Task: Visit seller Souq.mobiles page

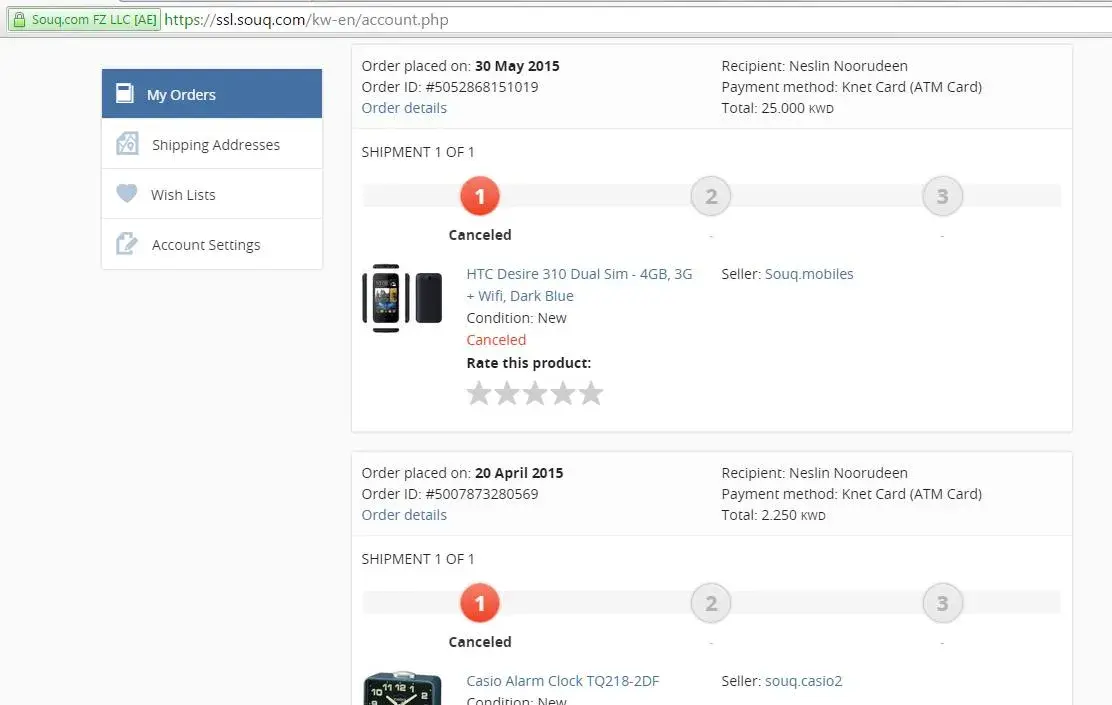Action: (x=809, y=274)
